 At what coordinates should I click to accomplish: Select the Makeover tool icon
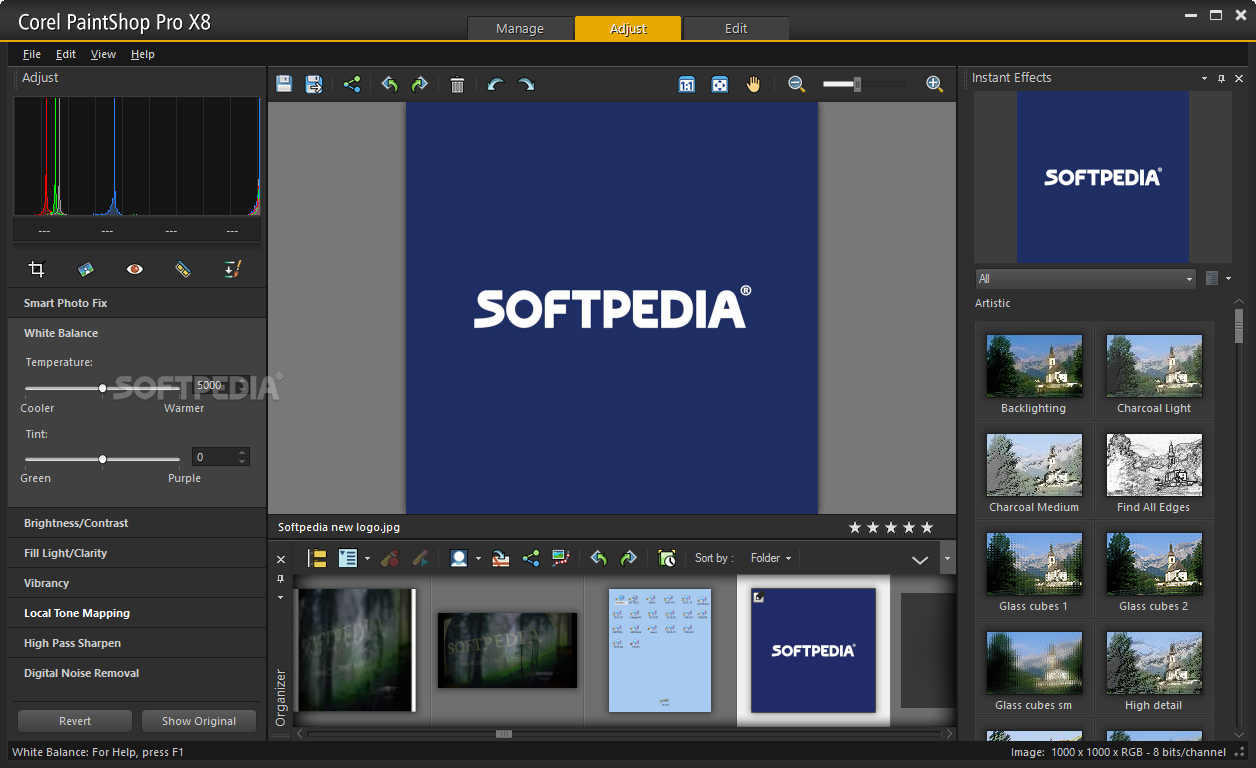[183, 268]
